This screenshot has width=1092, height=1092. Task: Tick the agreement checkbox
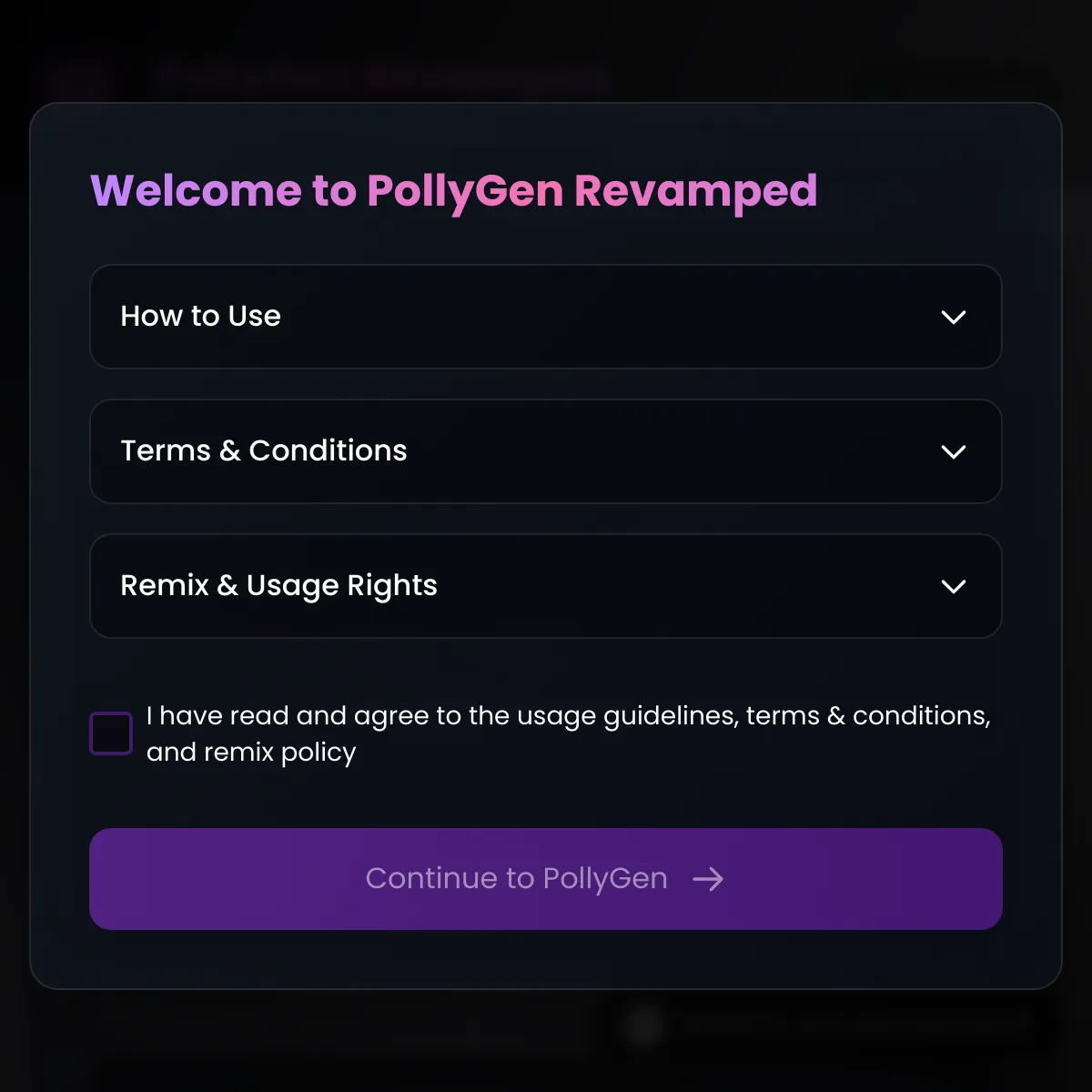tap(111, 733)
